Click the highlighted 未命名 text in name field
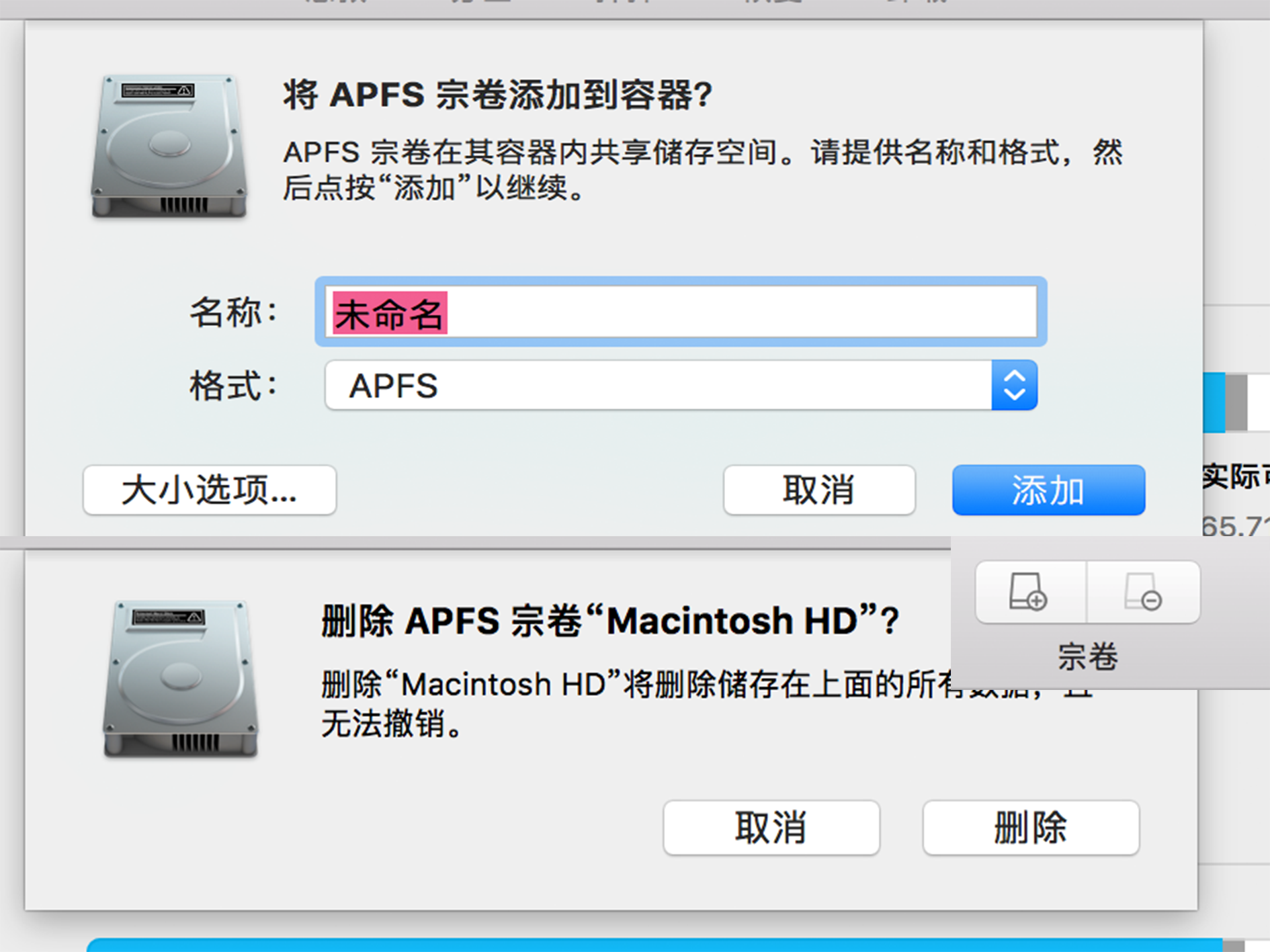The image size is (1270, 952). (x=389, y=313)
